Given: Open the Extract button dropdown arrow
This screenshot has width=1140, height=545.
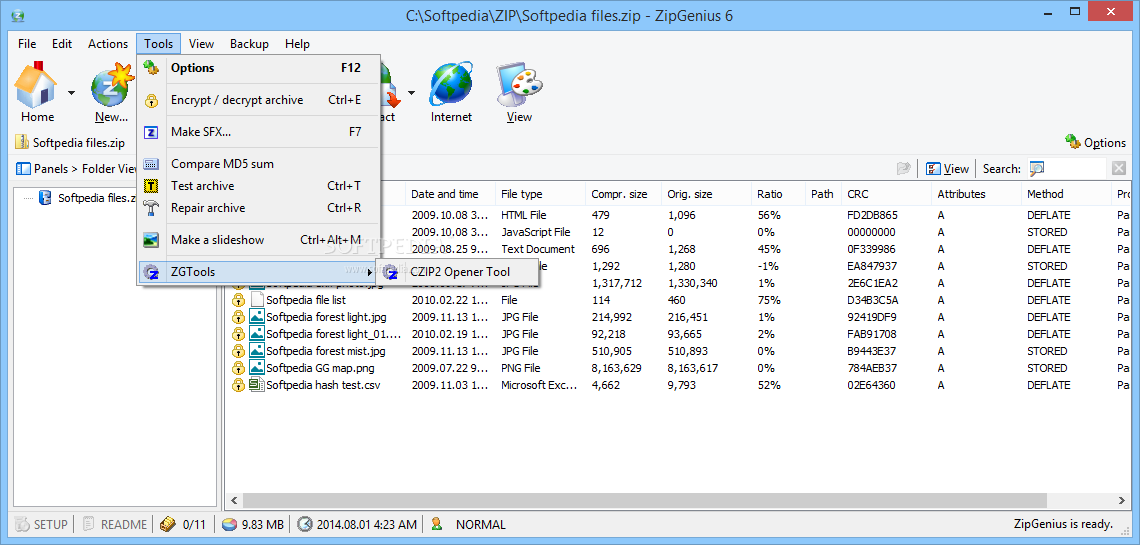Looking at the screenshot, I should pos(411,92).
